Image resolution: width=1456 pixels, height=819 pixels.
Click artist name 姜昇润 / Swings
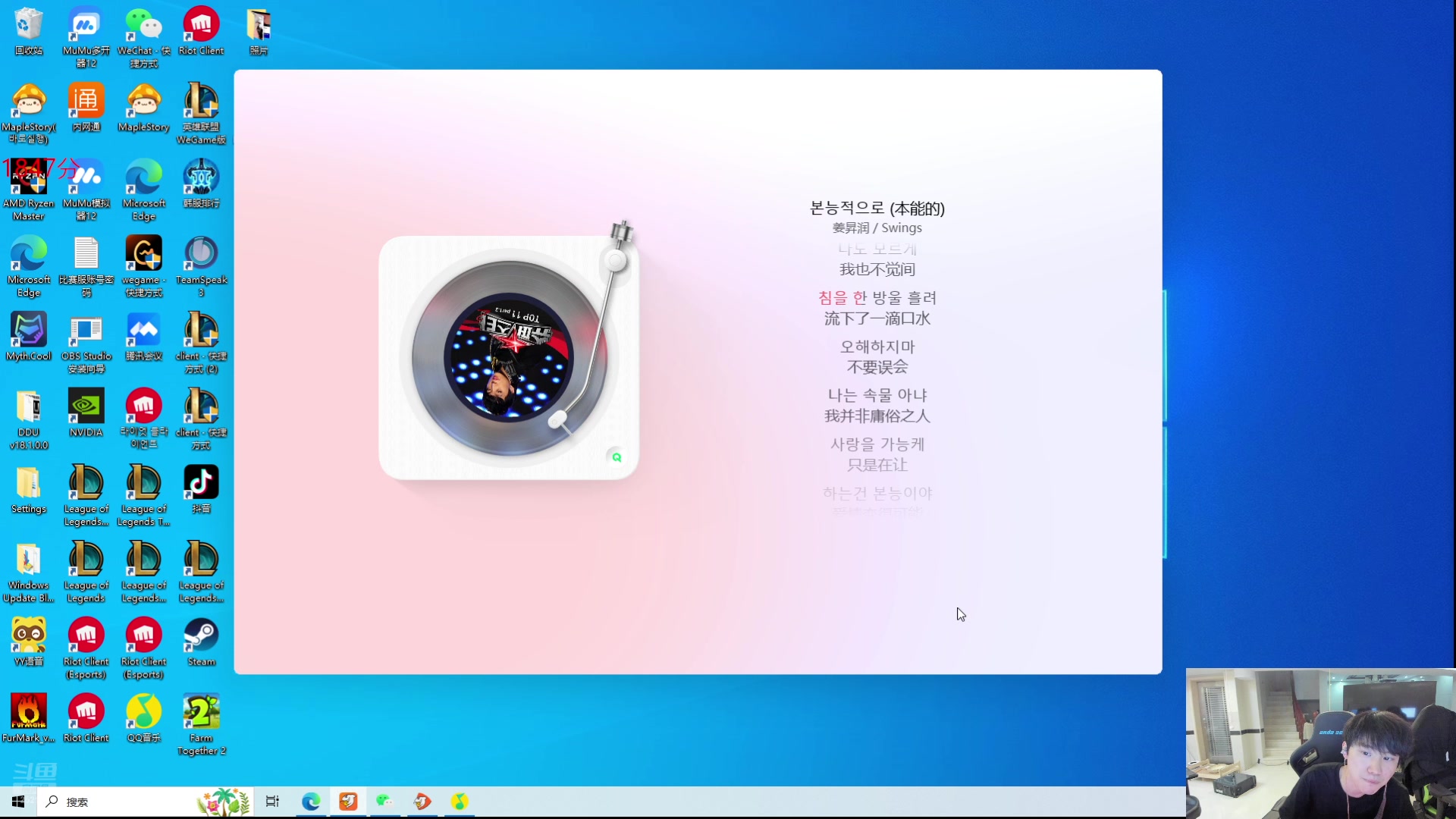877,227
